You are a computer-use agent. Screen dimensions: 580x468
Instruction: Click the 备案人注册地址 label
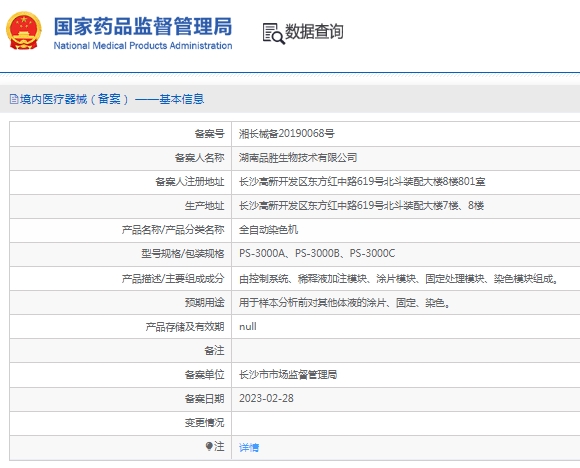[x=190, y=182]
